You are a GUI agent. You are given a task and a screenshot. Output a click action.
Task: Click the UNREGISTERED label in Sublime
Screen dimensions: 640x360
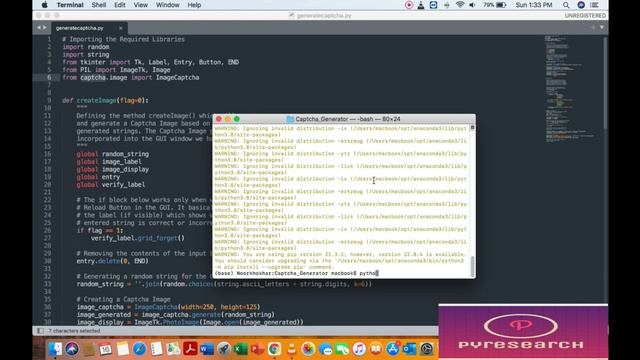pyautogui.click(x=585, y=16)
